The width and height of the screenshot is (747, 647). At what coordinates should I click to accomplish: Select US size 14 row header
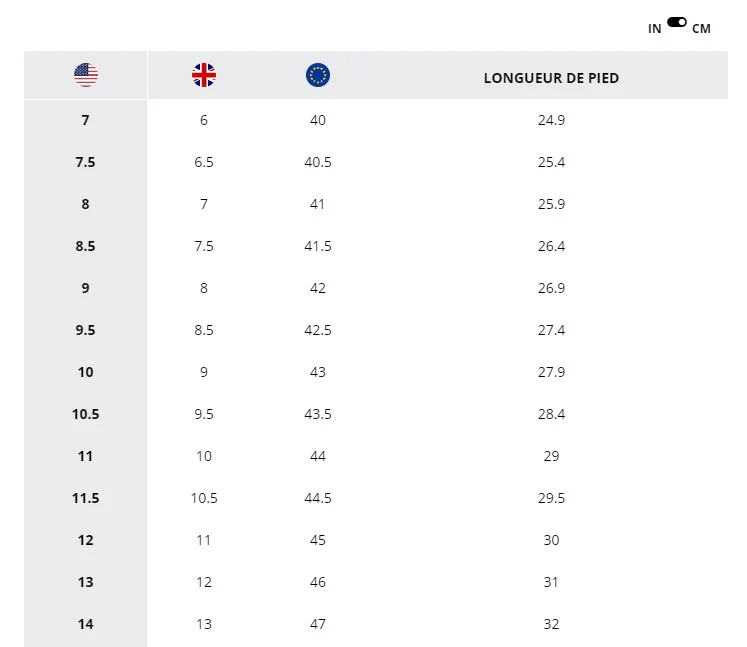click(86, 624)
